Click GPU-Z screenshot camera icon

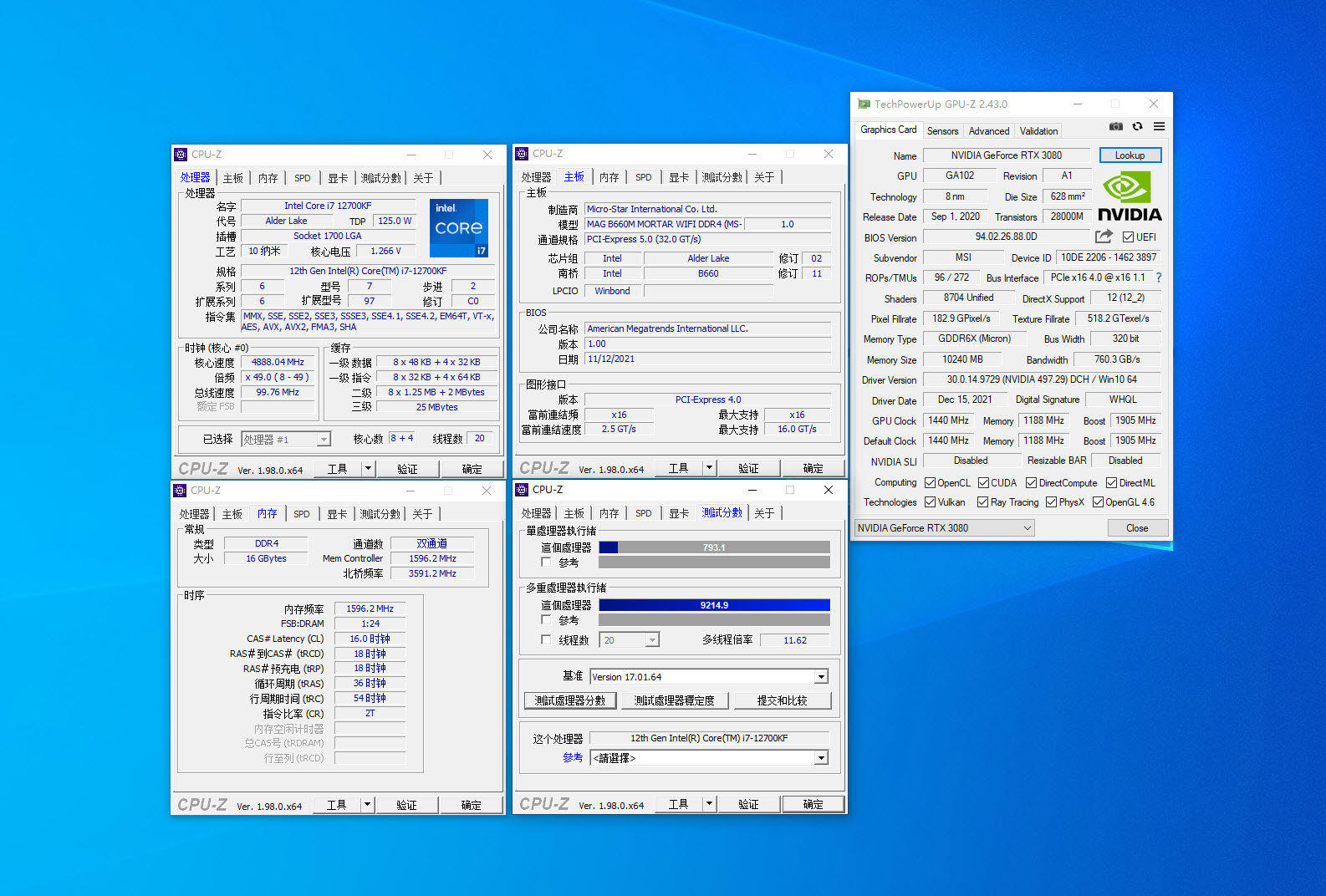[x=1115, y=127]
